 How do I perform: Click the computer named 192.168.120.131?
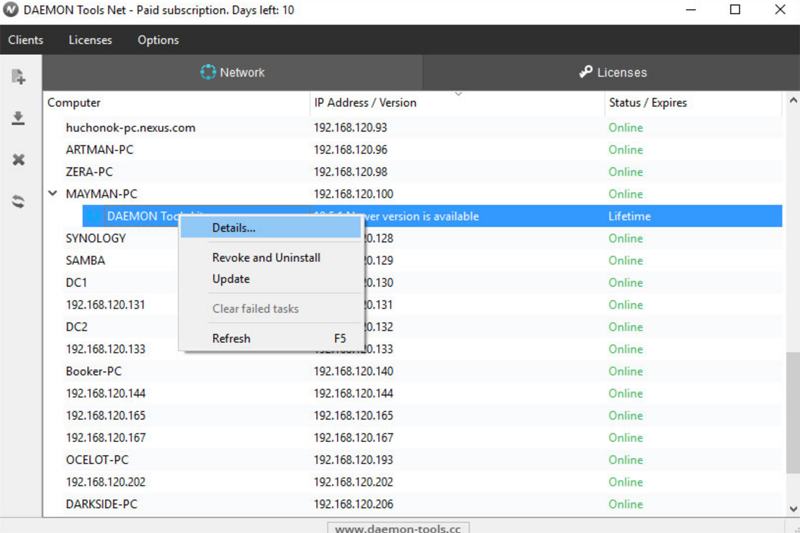point(106,304)
